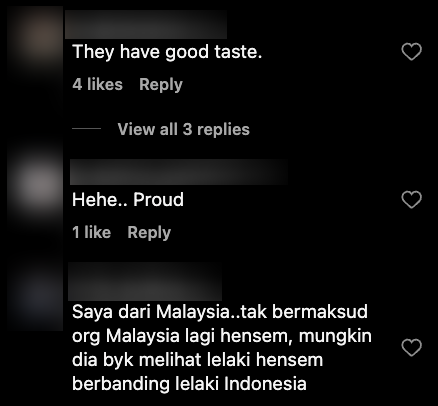
Task: Reply to the "They have good taste." comment
Action: point(161,84)
